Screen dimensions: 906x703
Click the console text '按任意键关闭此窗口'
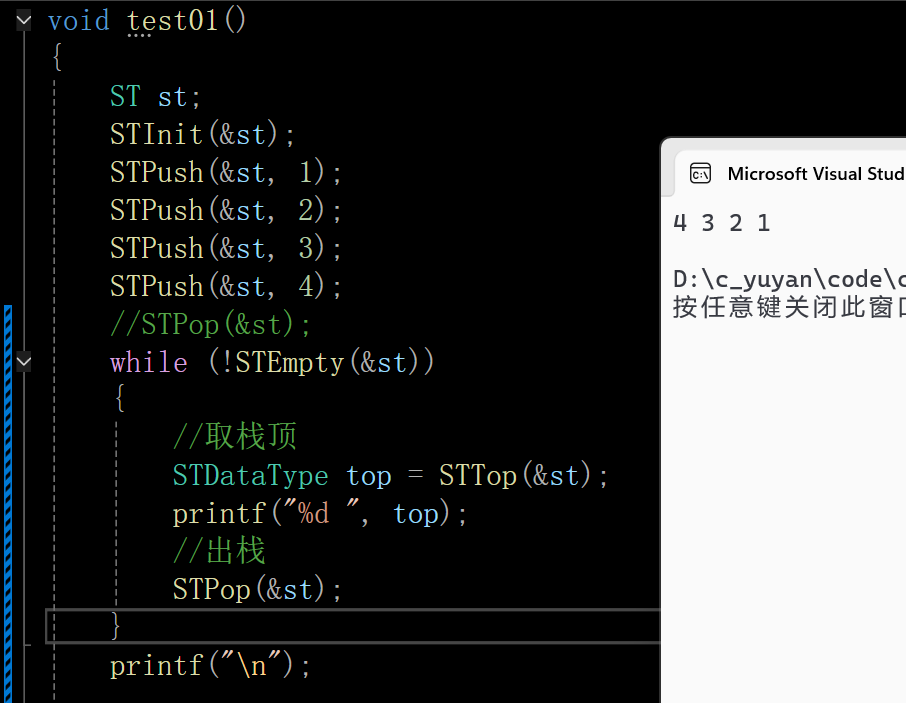(789, 307)
